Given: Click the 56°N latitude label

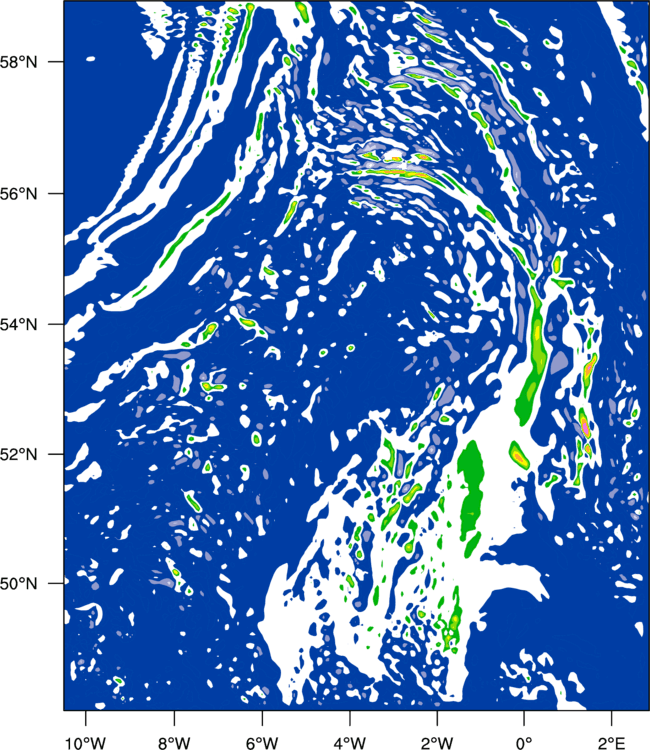Looking at the screenshot, I should pos(19,194).
